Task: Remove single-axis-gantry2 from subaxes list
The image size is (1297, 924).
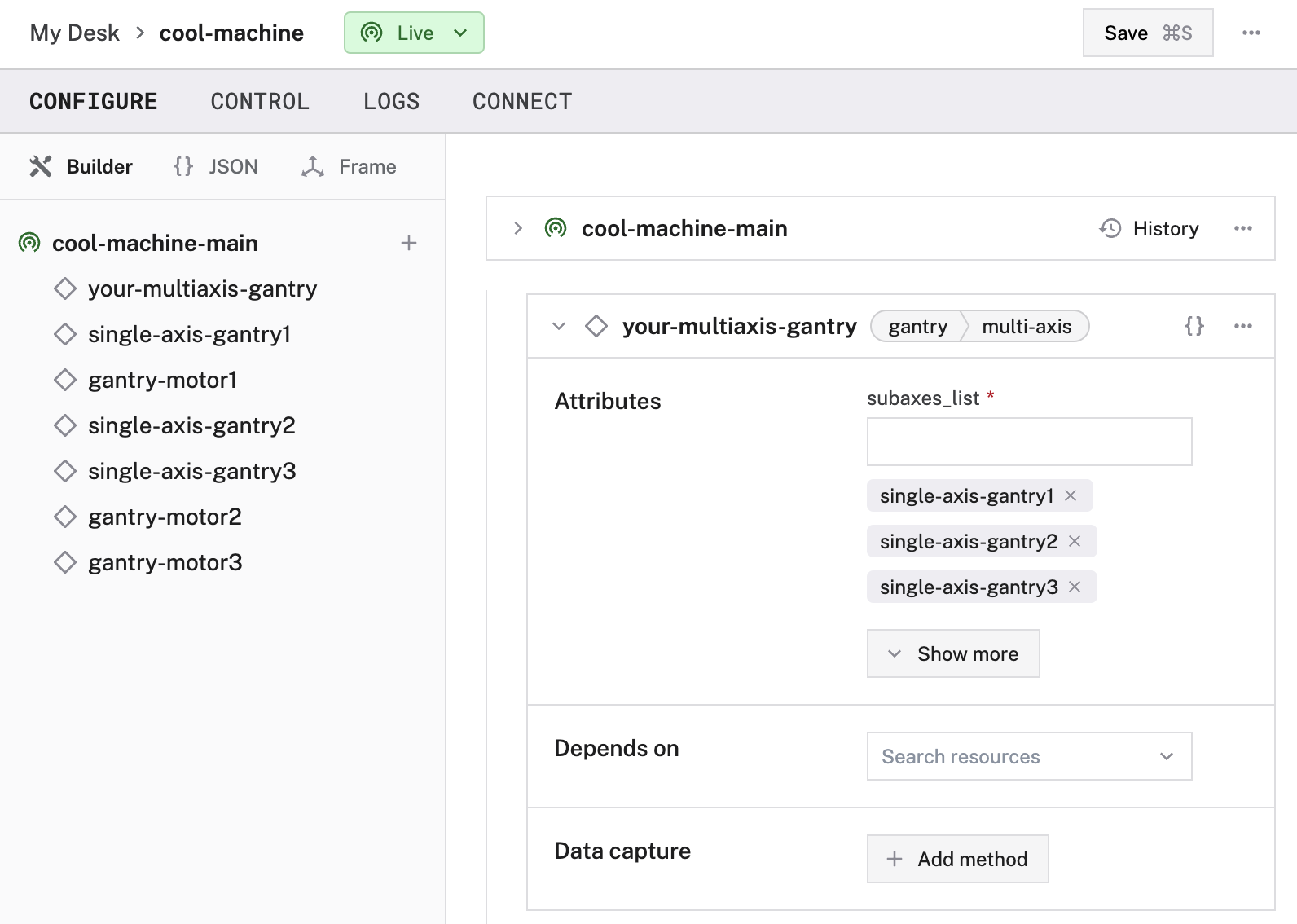Action: point(1075,541)
